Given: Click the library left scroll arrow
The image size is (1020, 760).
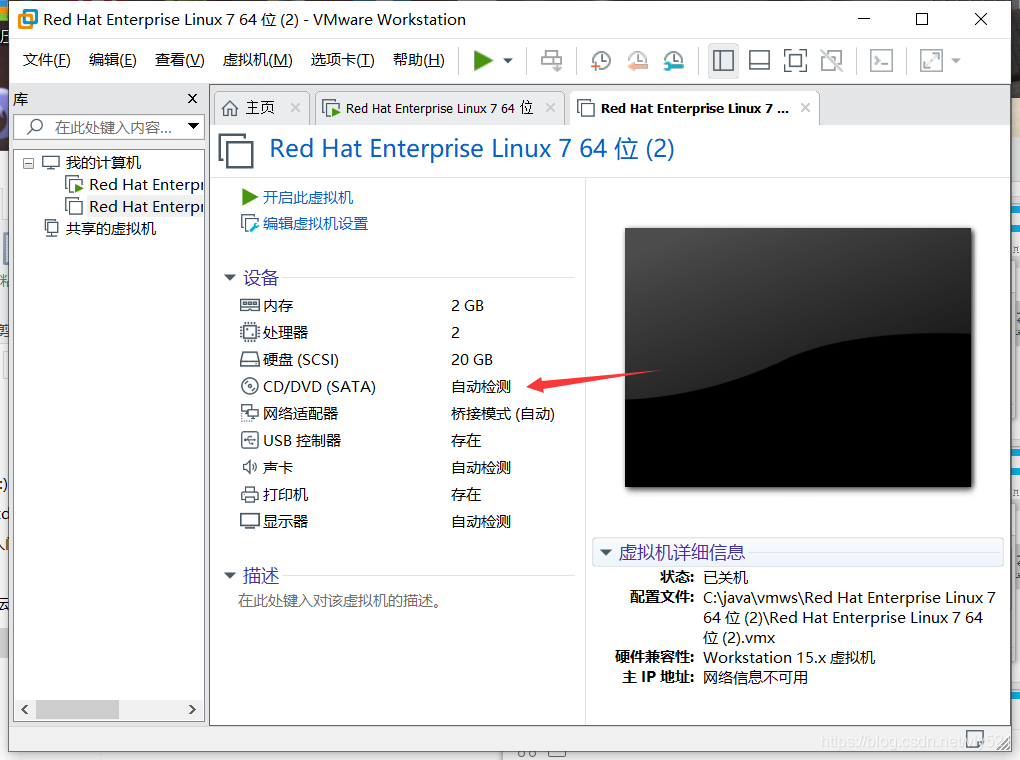Looking at the screenshot, I should pos(25,709).
